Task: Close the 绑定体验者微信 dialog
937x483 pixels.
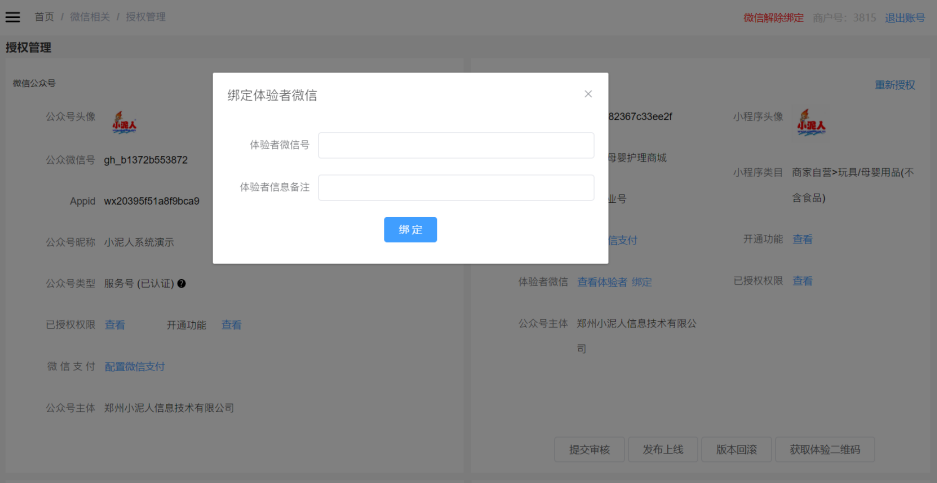Action: click(x=588, y=94)
